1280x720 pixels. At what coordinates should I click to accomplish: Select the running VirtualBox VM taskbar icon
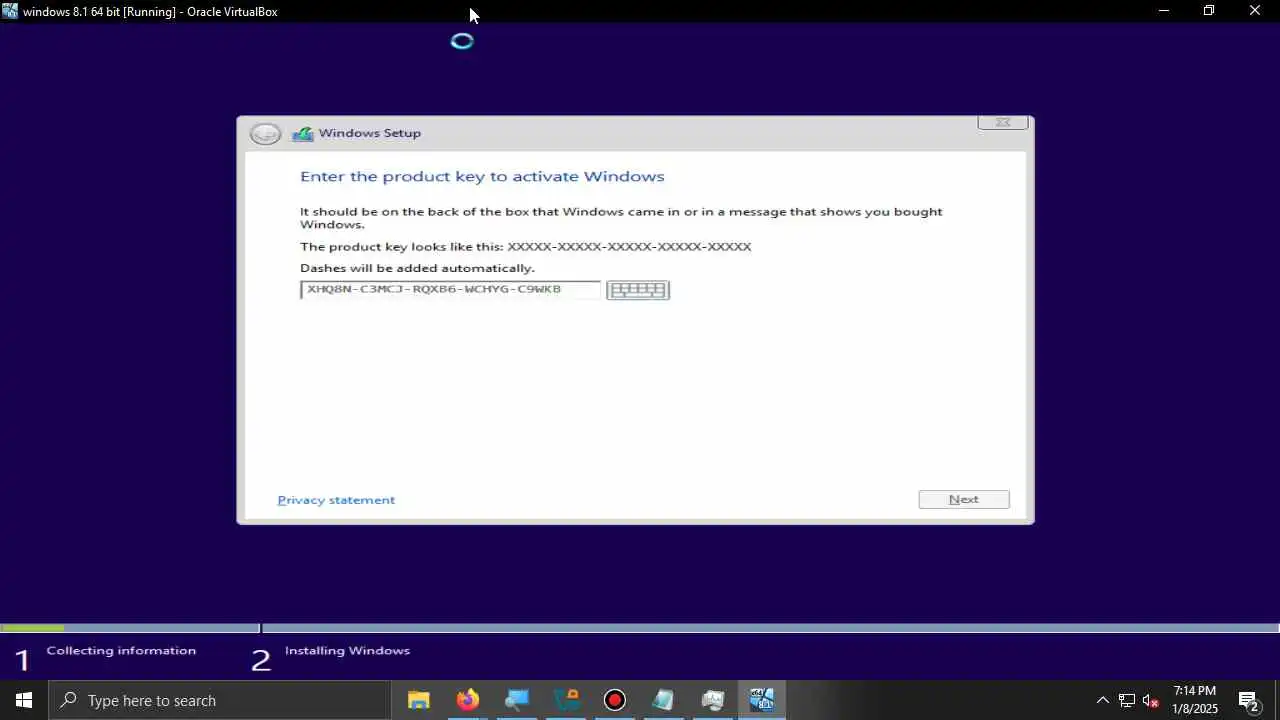click(x=762, y=700)
